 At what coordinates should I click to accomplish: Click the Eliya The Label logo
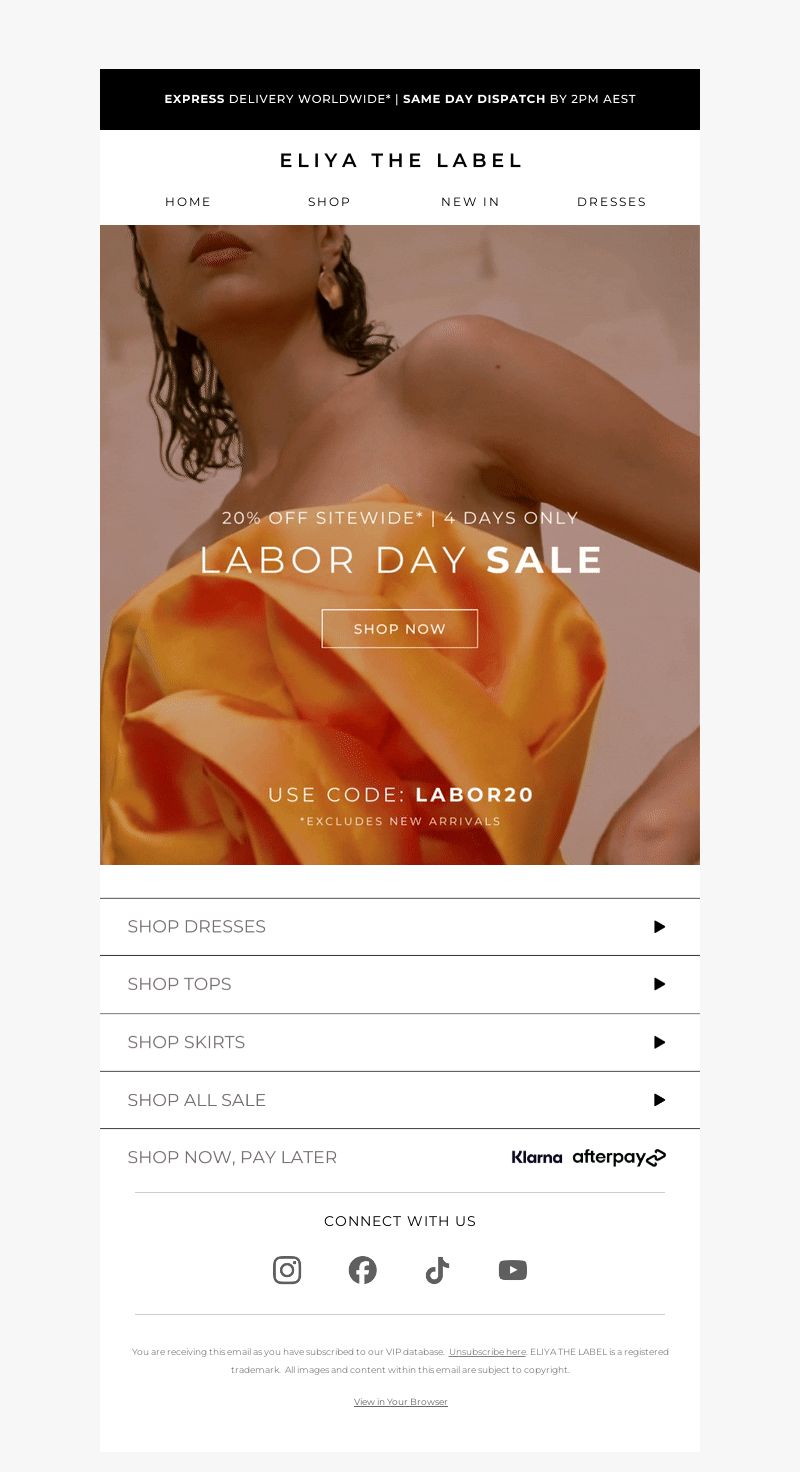click(401, 160)
